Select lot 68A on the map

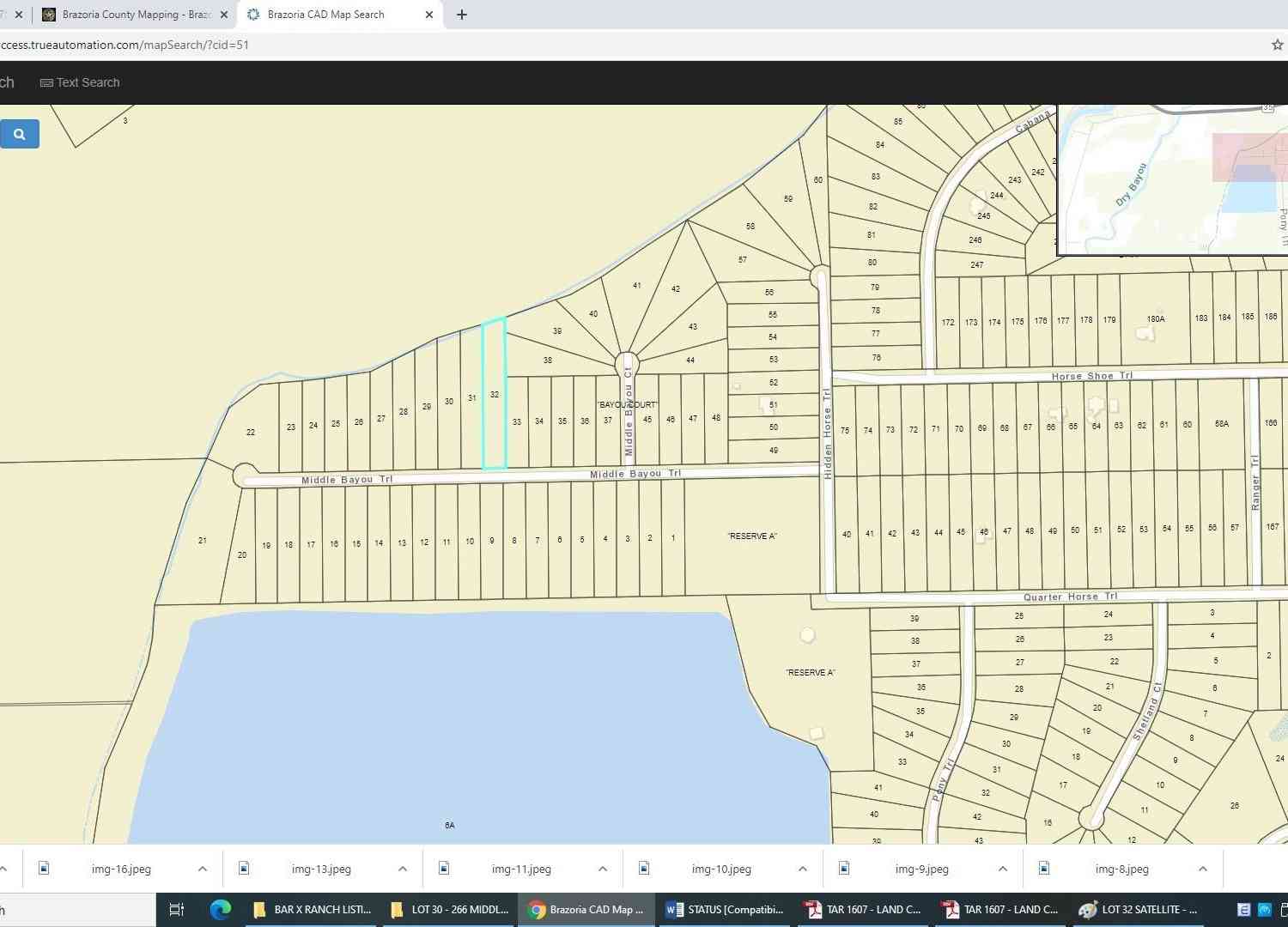click(x=1222, y=424)
